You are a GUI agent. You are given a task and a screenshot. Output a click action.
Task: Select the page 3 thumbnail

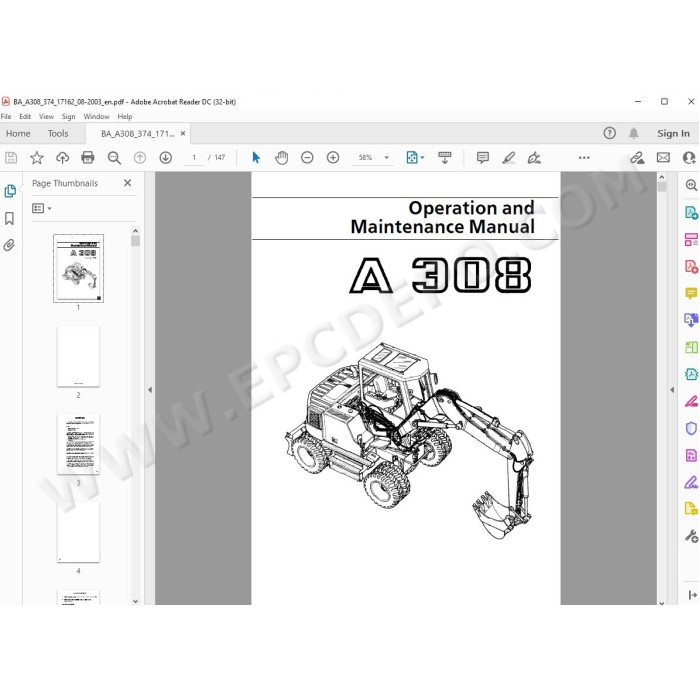coord(79,444)
